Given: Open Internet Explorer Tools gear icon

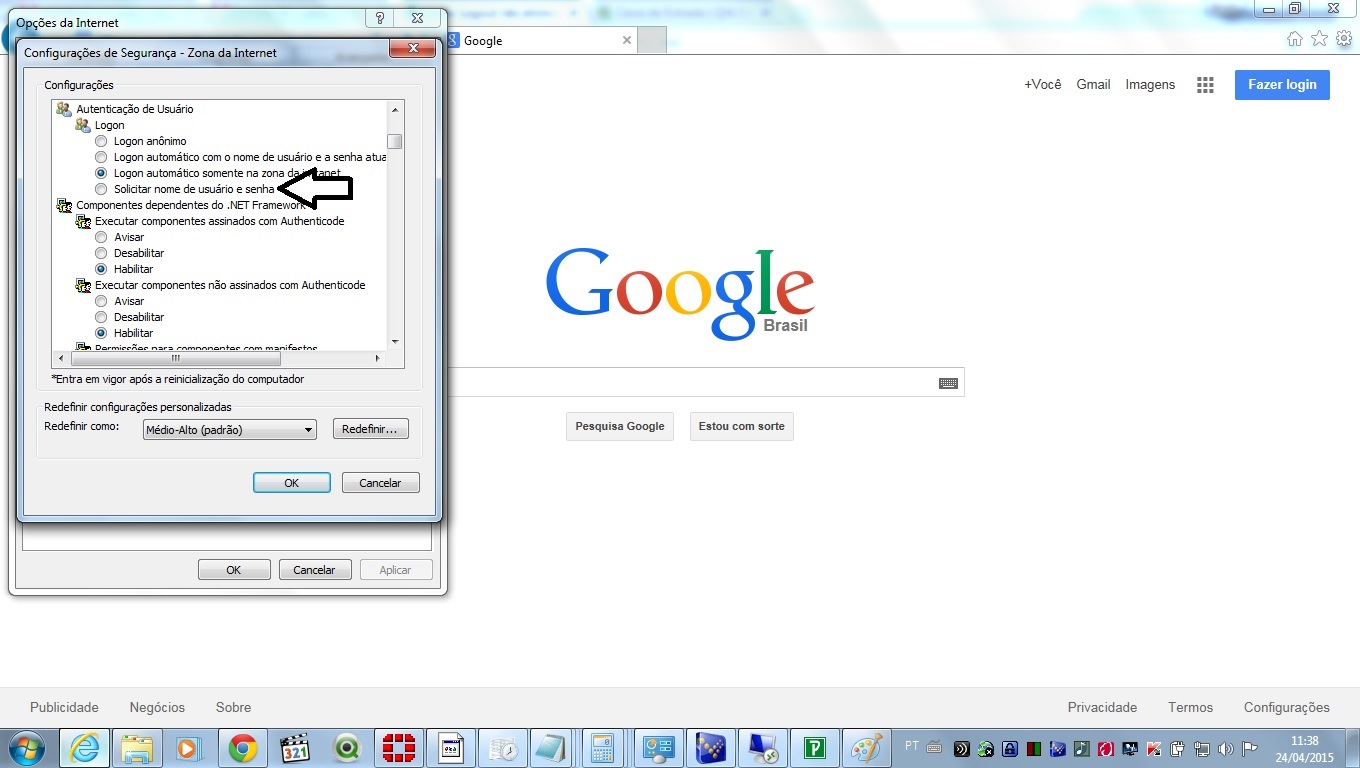Looking at the screenshot, I should 1344,39.
